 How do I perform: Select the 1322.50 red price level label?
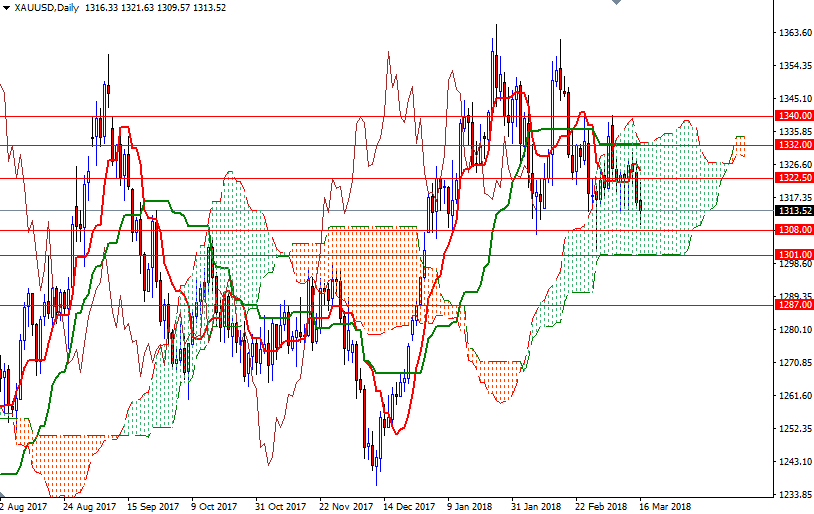tap(794, 178)
